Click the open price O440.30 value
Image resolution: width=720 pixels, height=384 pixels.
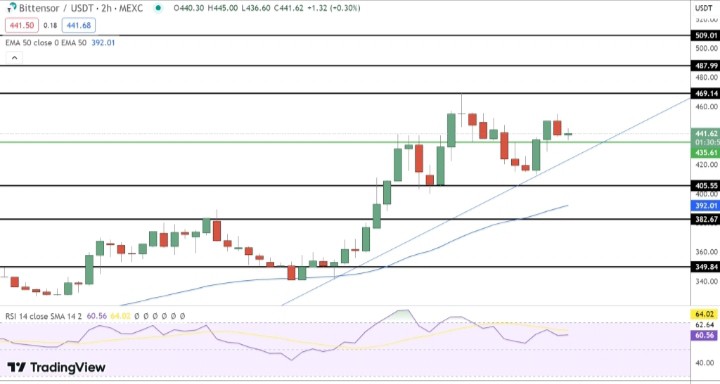tap(188, 8)
